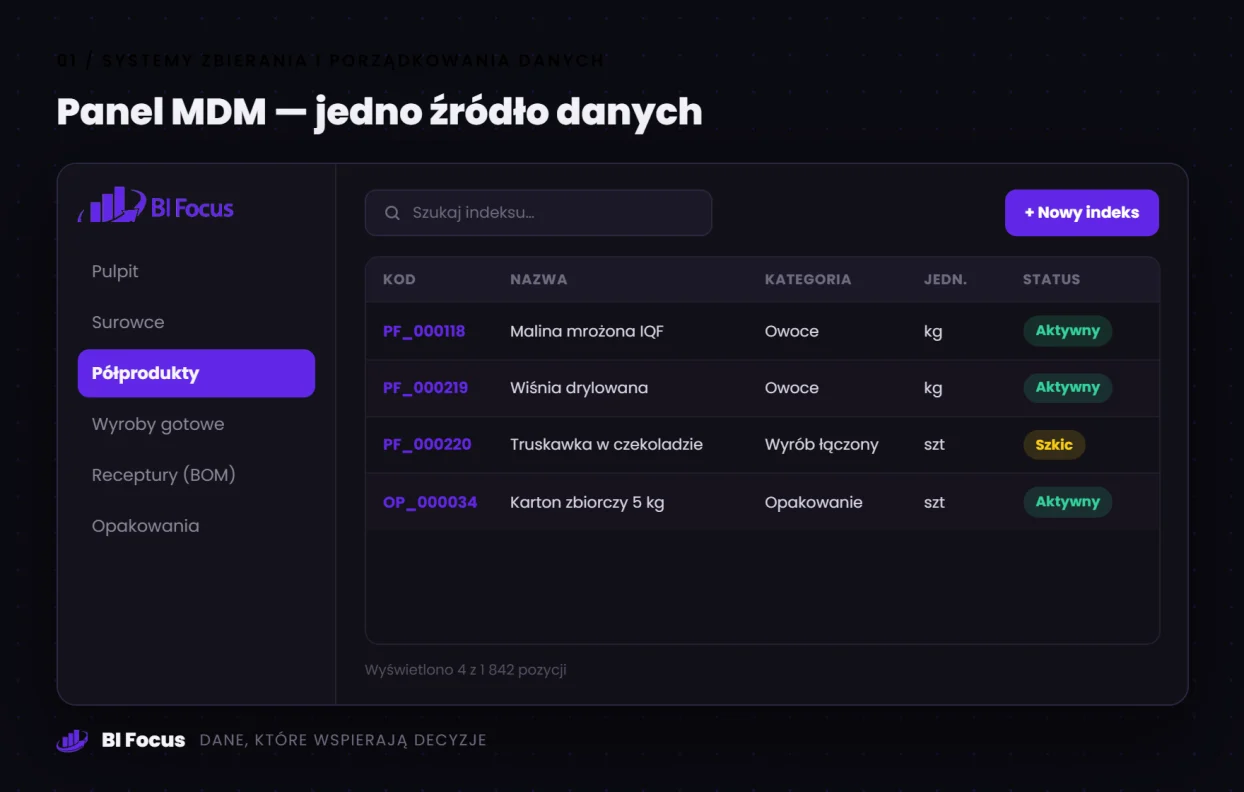Click Wyświetlono 4 z 1 842 pozycji text

(466, 670)
